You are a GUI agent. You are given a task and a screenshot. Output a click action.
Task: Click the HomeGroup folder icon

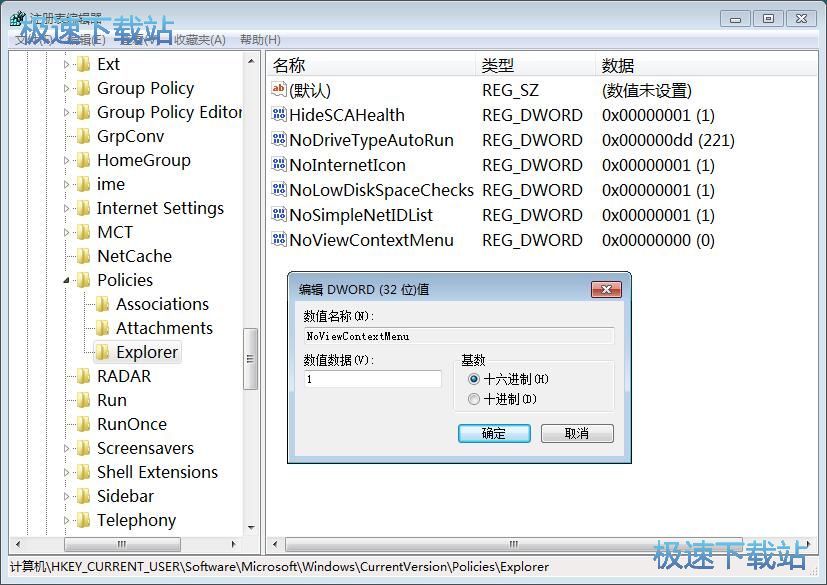[x=83, y=160]
